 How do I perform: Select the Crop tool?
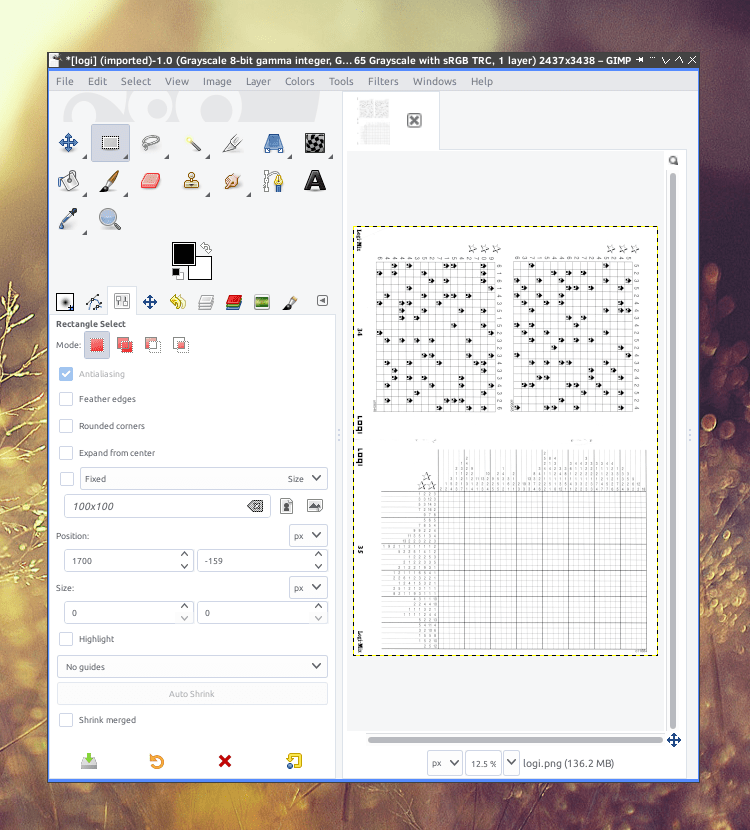233,143
